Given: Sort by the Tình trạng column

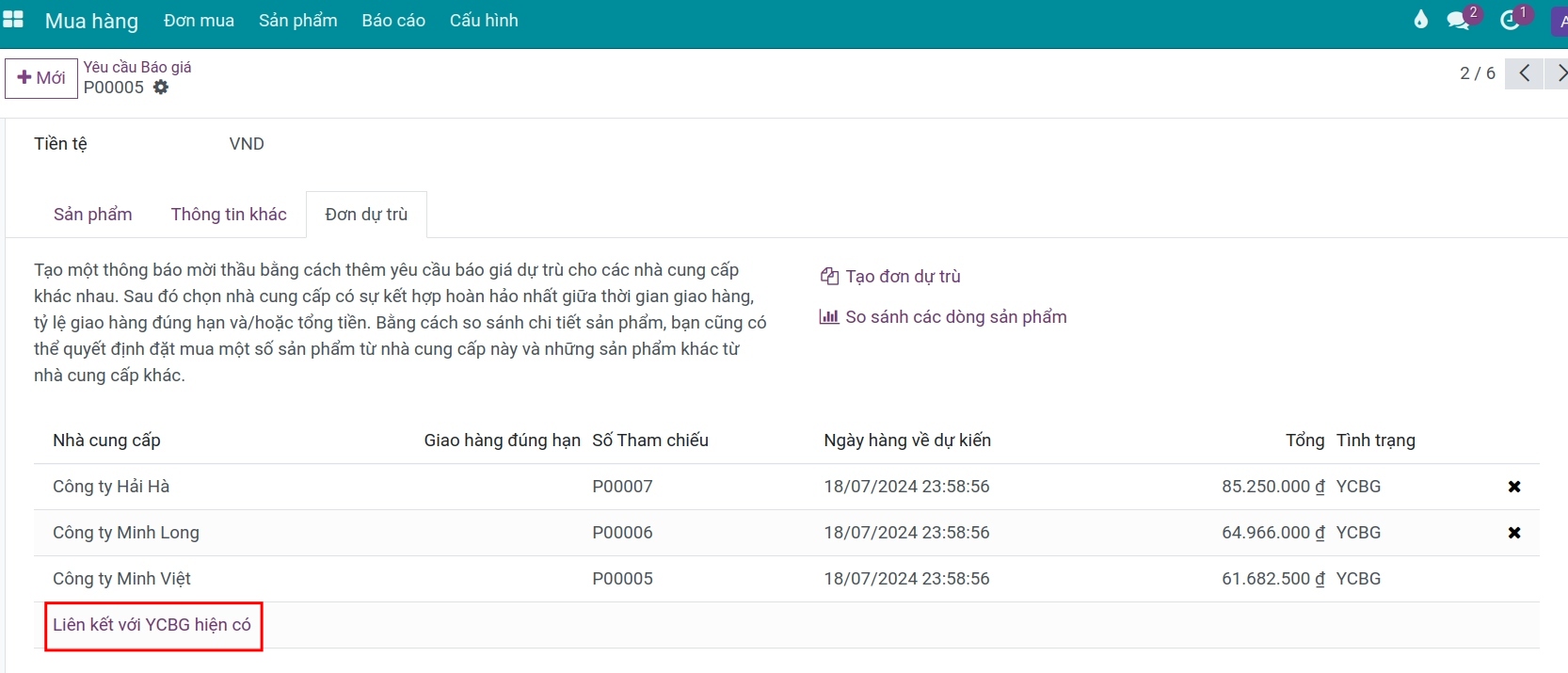Looking at the screenshot, I should point(1376,441).
